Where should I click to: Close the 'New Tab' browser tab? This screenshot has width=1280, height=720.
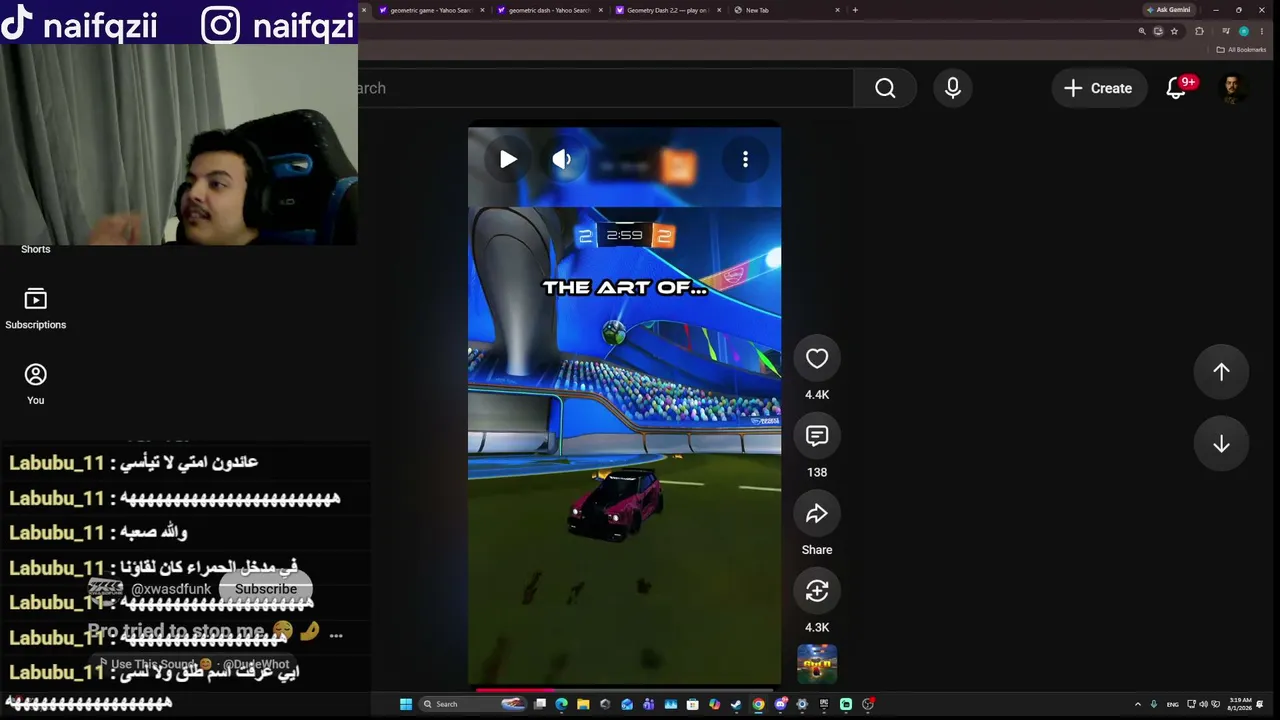838,10
